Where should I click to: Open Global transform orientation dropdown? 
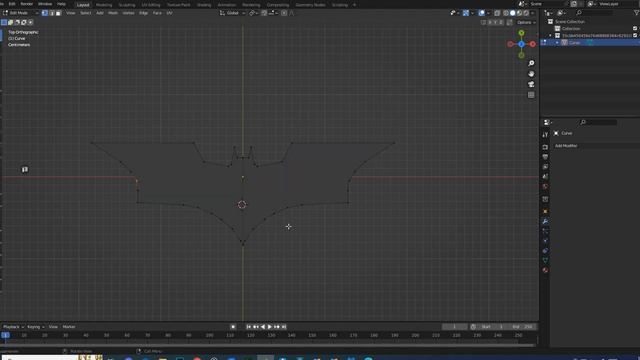233,13
